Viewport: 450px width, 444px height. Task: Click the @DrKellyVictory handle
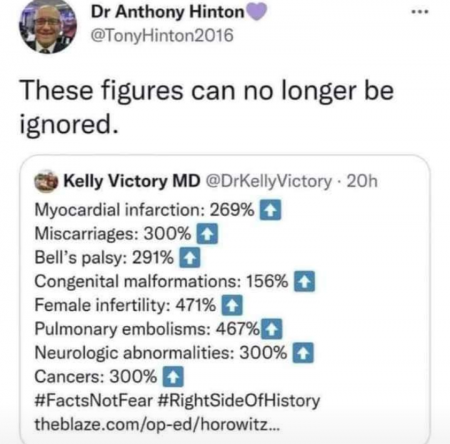point(269,181)
